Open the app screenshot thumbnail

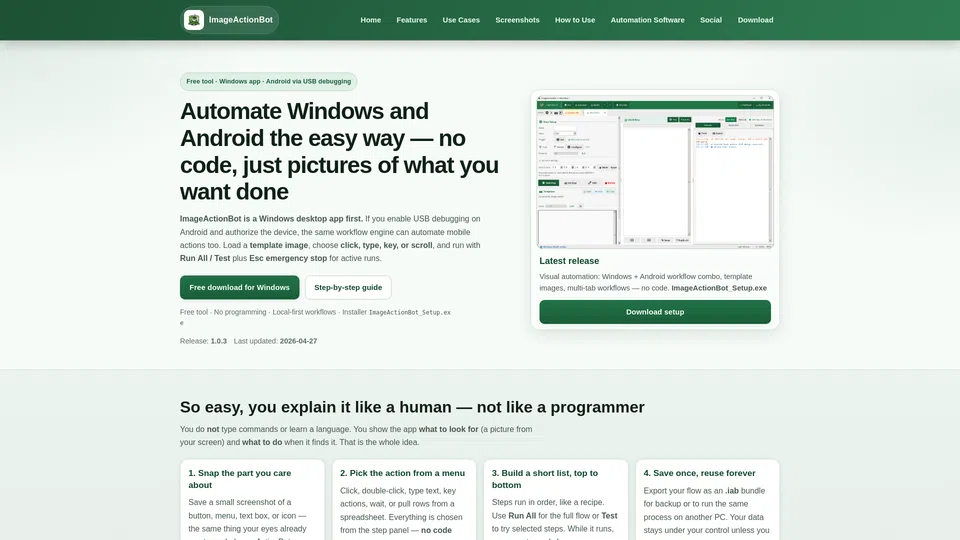654,171
